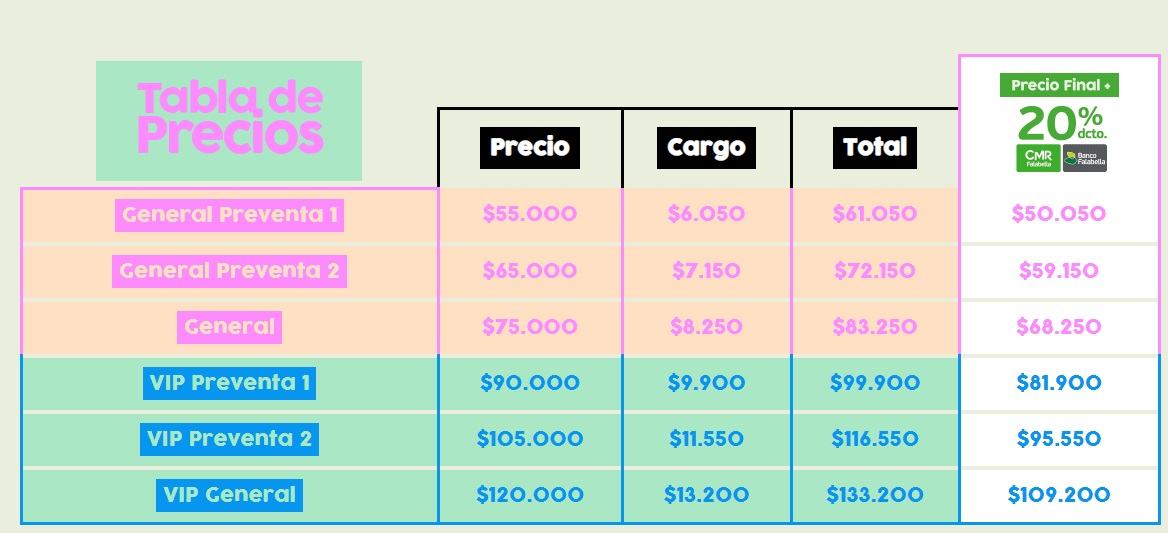
Task: Select the Precio Final green label
Action: click(1059, 85)
